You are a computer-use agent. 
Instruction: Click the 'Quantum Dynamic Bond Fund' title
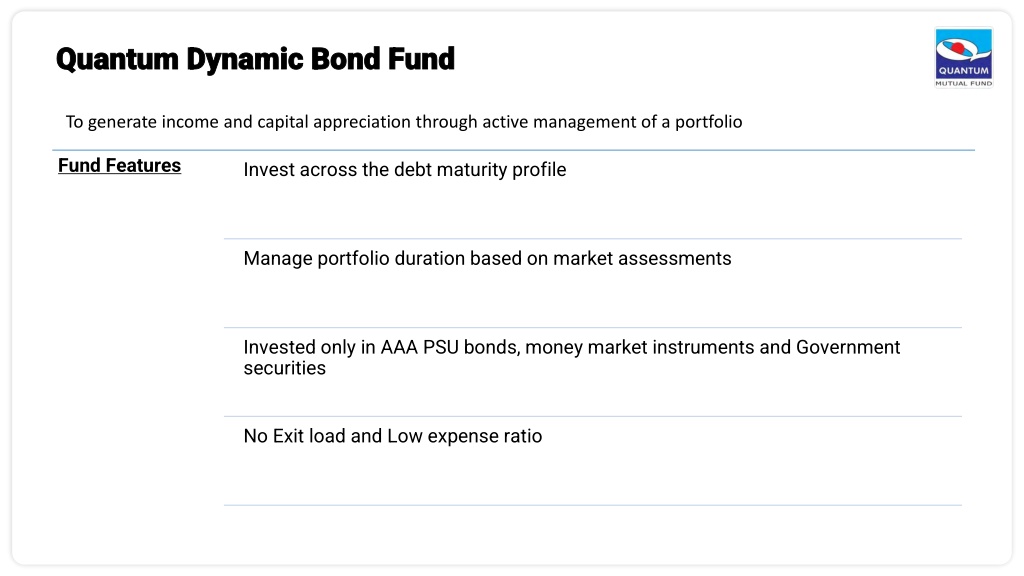point(255,59)
